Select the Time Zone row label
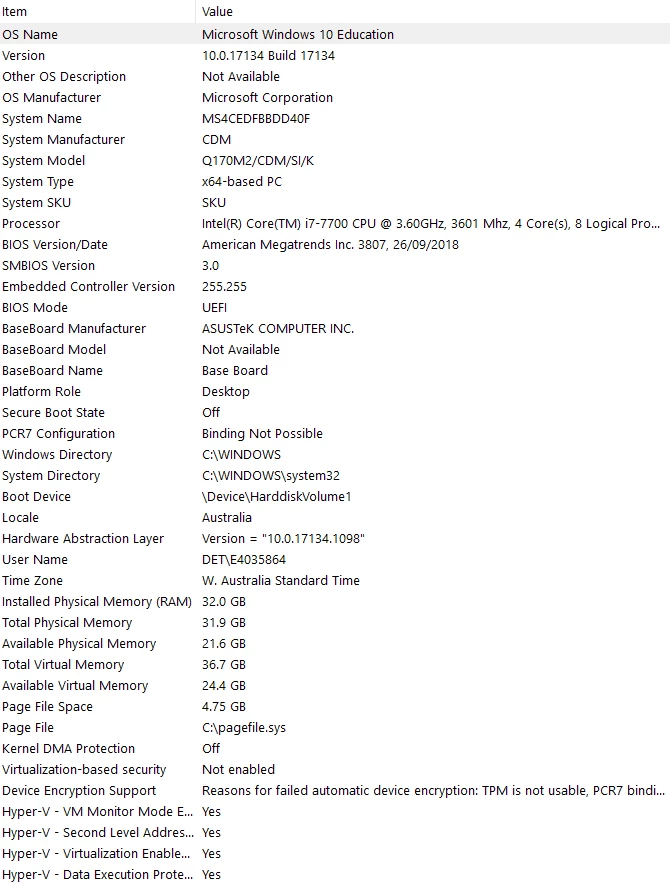The image size is (670, 885). [x=32, y=580]
